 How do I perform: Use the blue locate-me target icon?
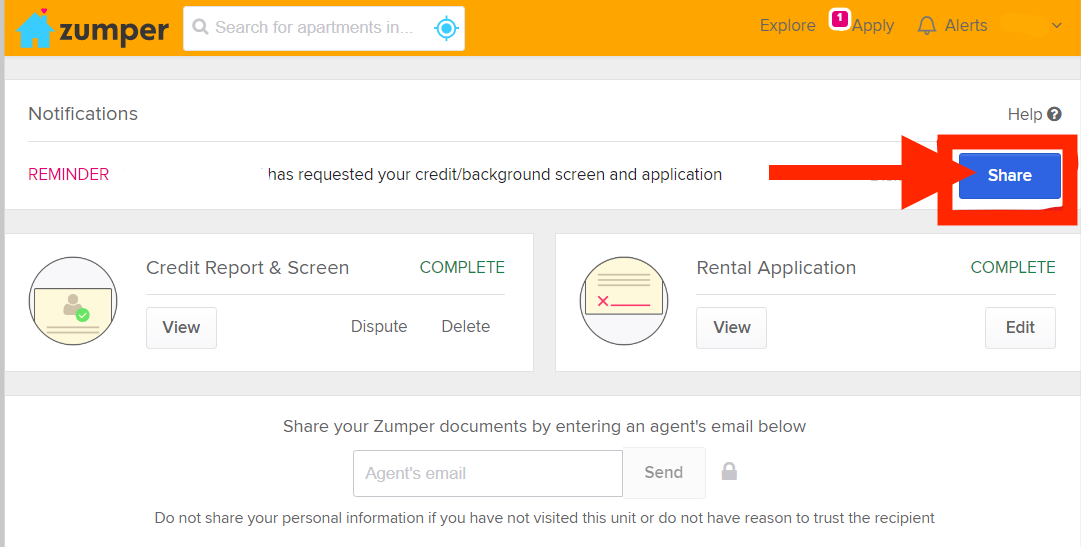pyautogui.click(x=446, y=28)
